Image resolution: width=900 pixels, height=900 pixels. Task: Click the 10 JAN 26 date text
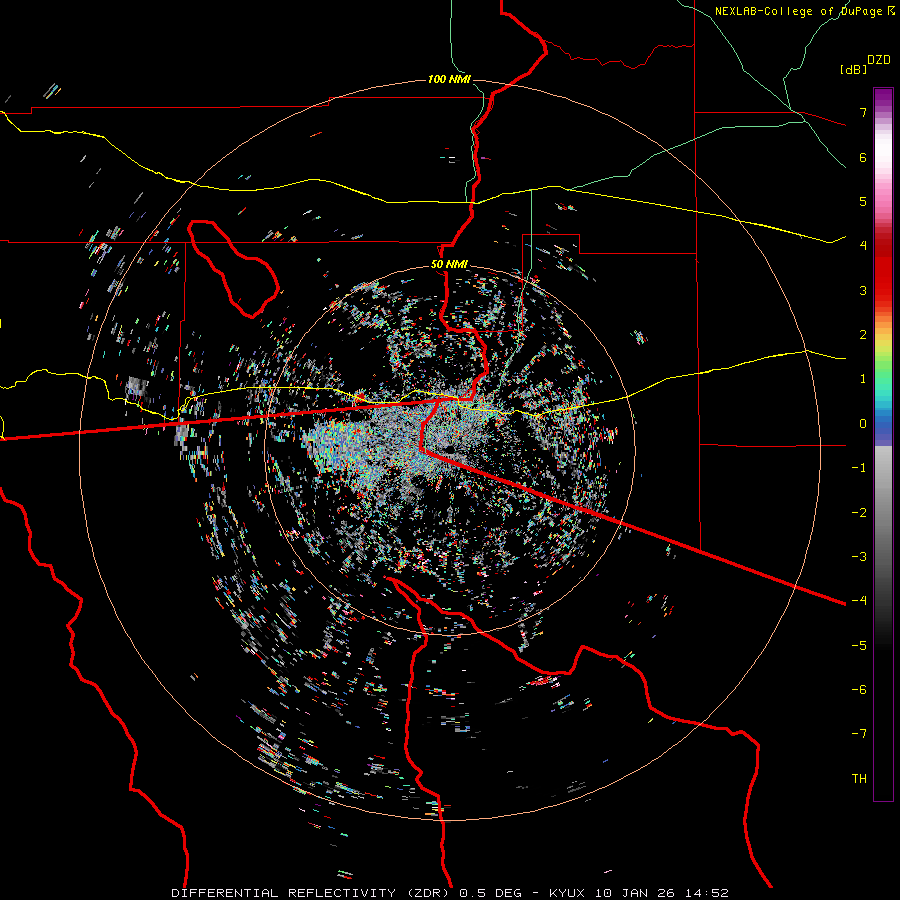(635, 893)
